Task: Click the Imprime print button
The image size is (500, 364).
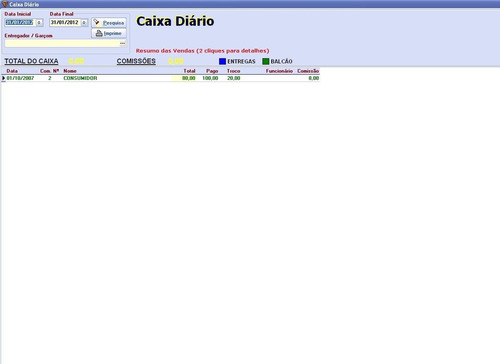Action: point(109,33)
